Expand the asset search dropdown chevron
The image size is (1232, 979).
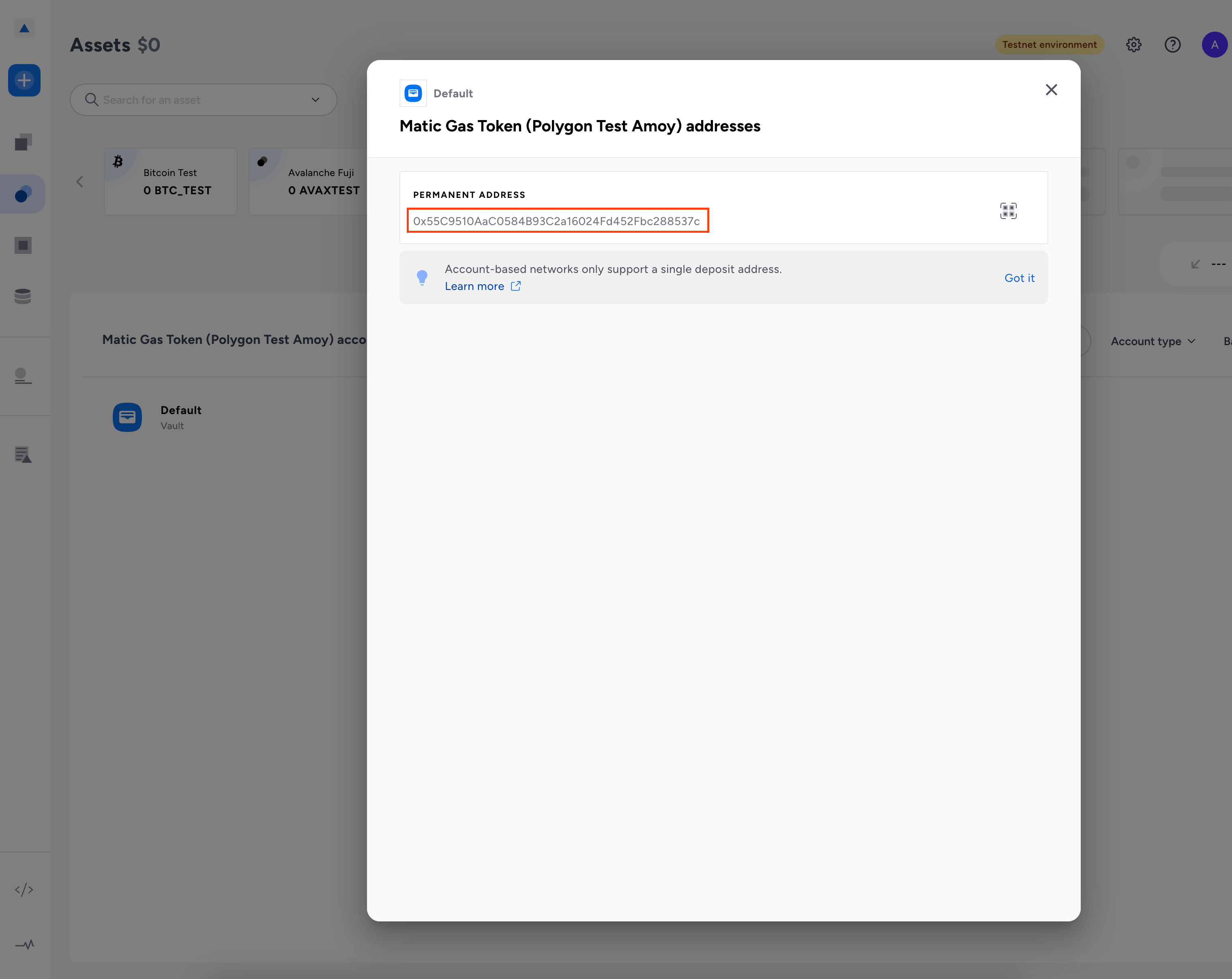coord(315,99)
